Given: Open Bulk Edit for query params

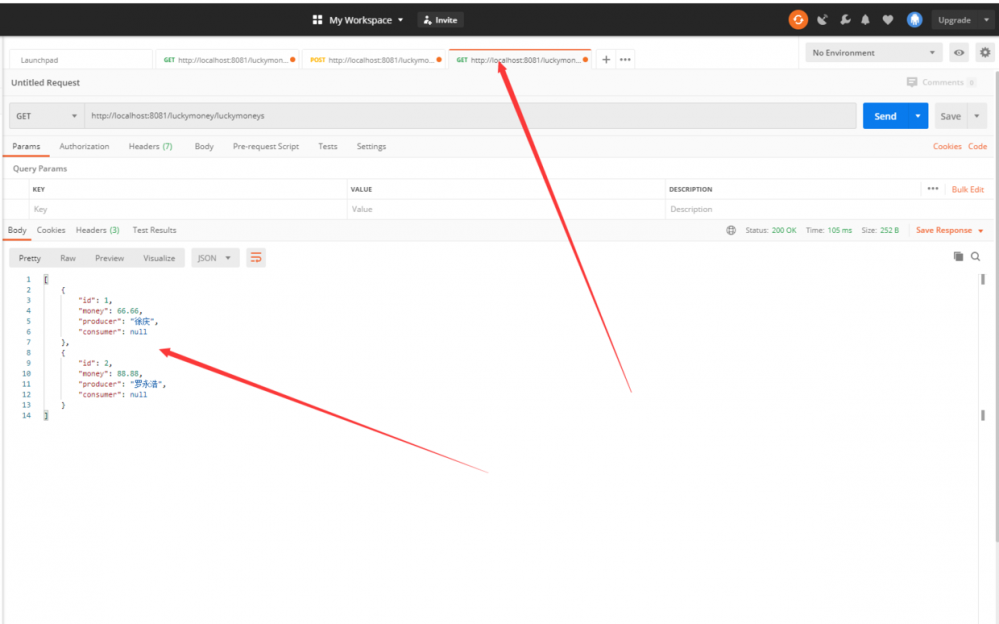Looking at the screenshot, I should pyautogui.click(x=966, y=188).
